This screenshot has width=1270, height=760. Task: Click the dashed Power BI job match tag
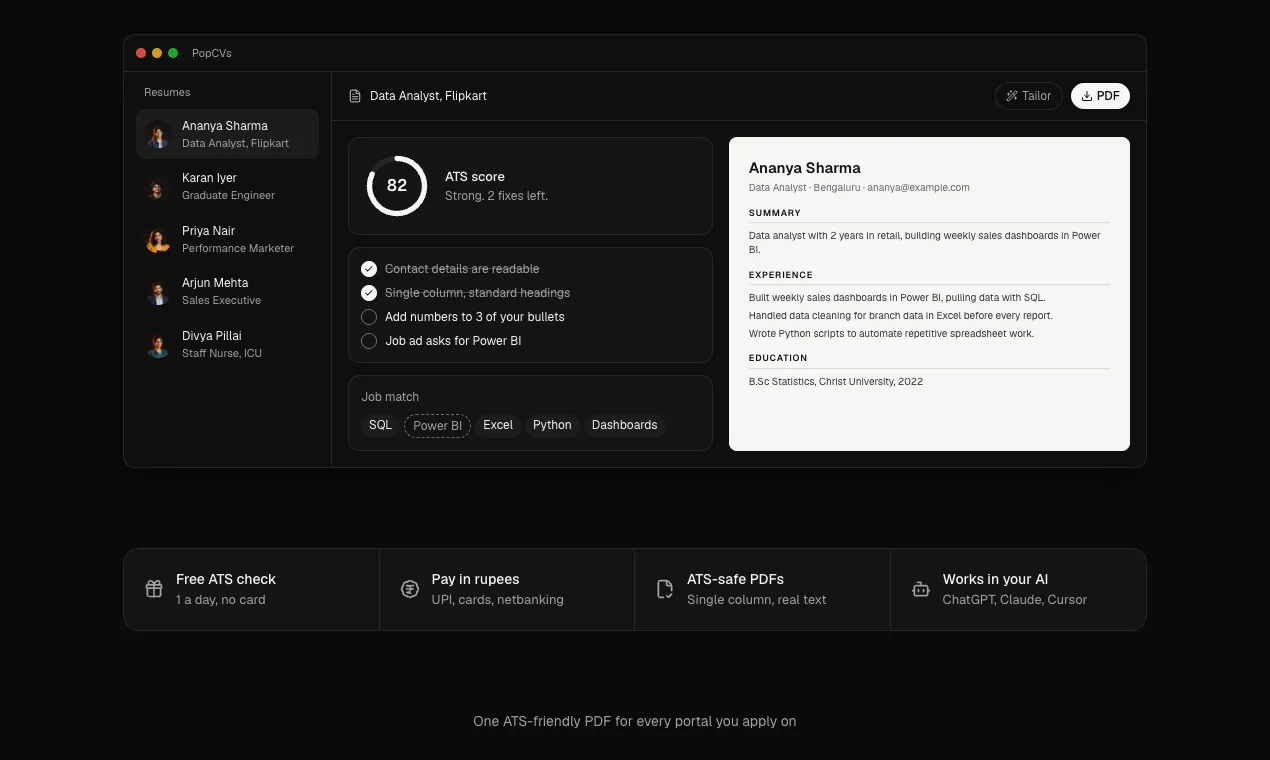(437, 425)
